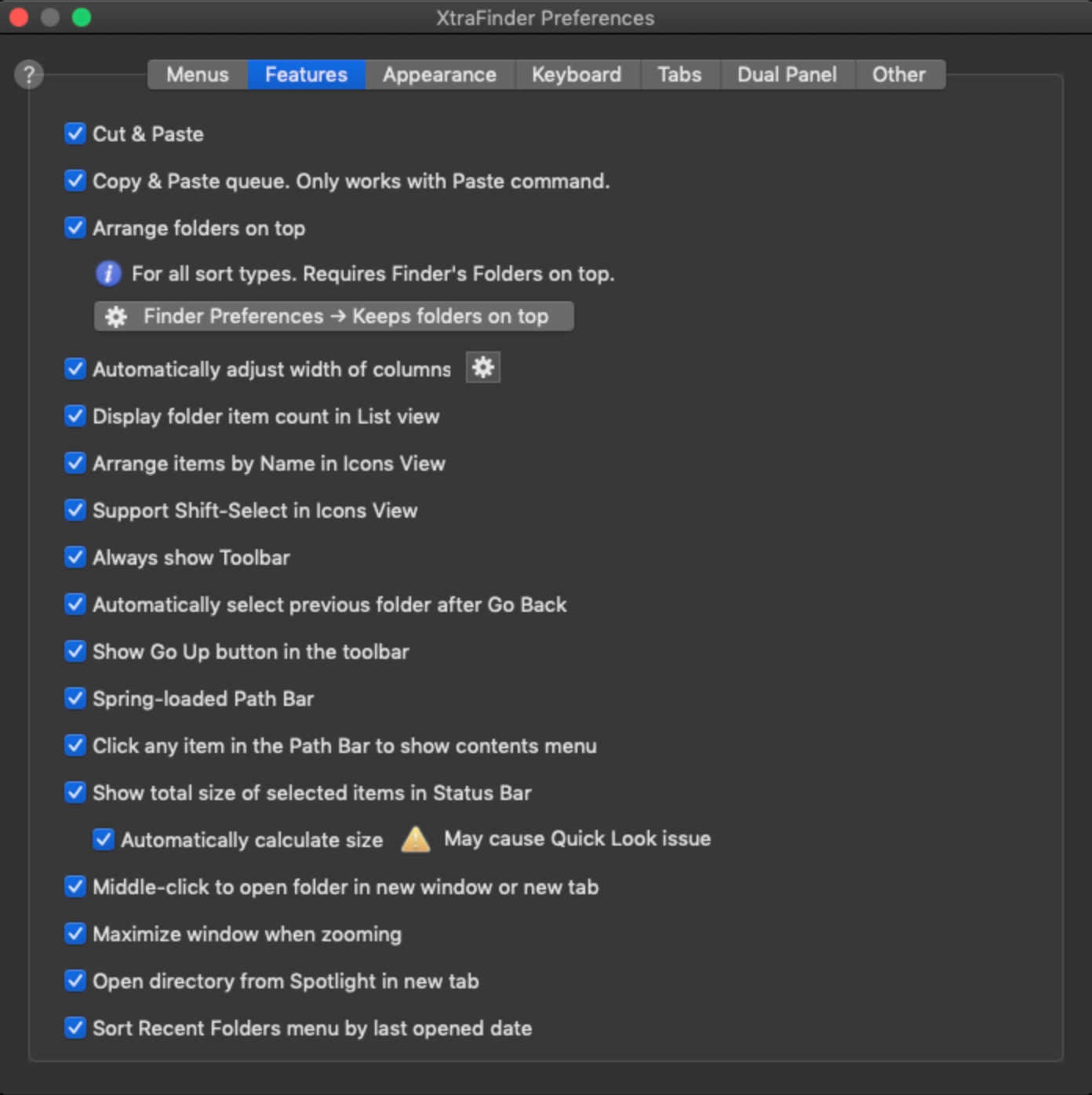Click the blue info icon

[108, 274]
